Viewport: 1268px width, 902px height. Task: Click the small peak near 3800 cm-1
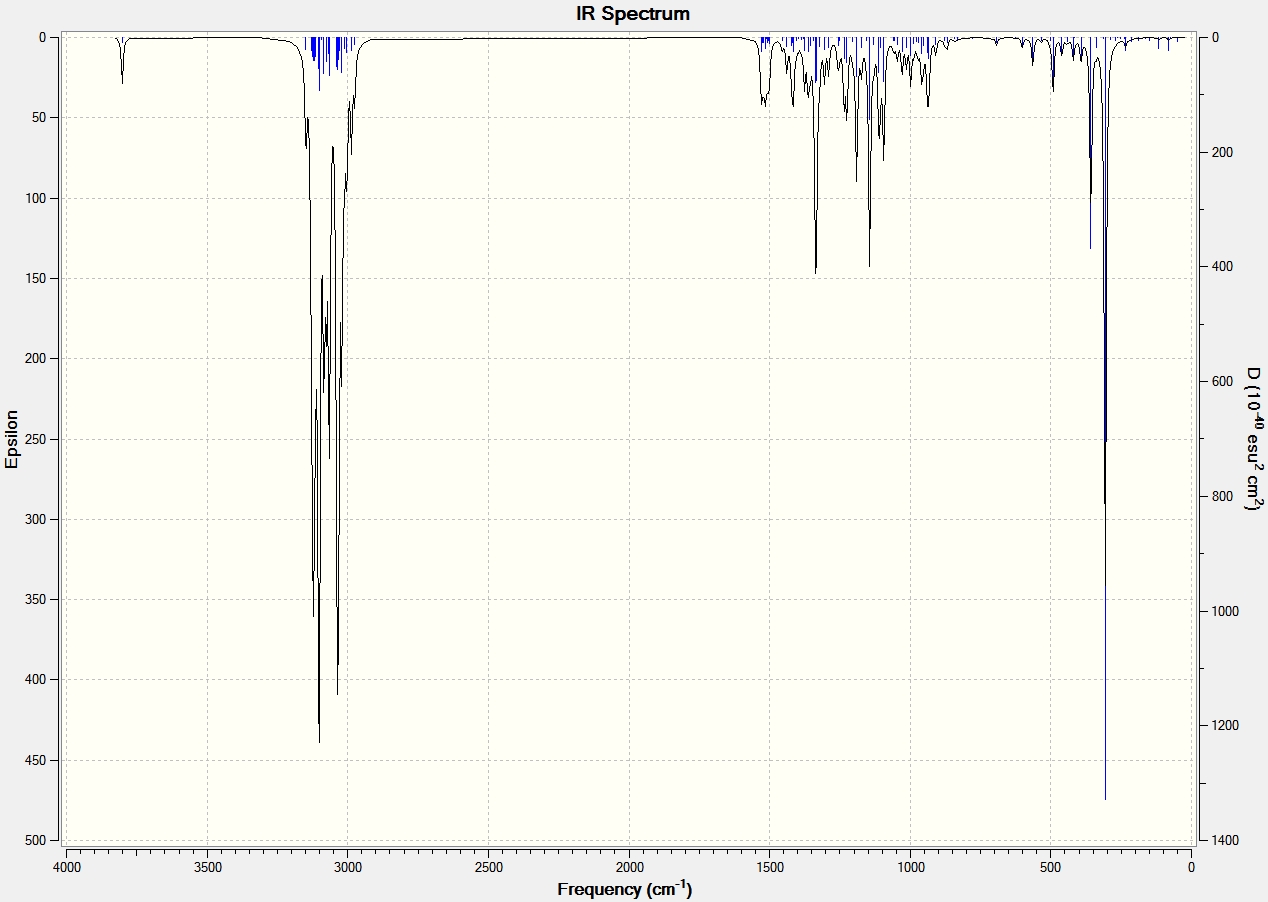click(x=122, y=83)
